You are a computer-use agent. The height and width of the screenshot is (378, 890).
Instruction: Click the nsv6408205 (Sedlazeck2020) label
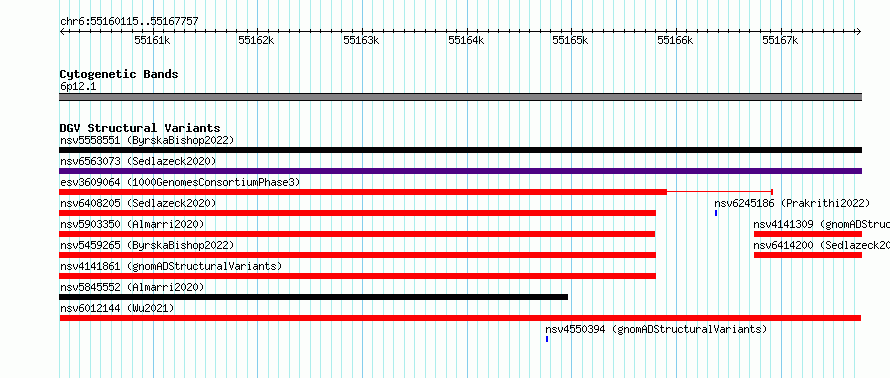138,203
